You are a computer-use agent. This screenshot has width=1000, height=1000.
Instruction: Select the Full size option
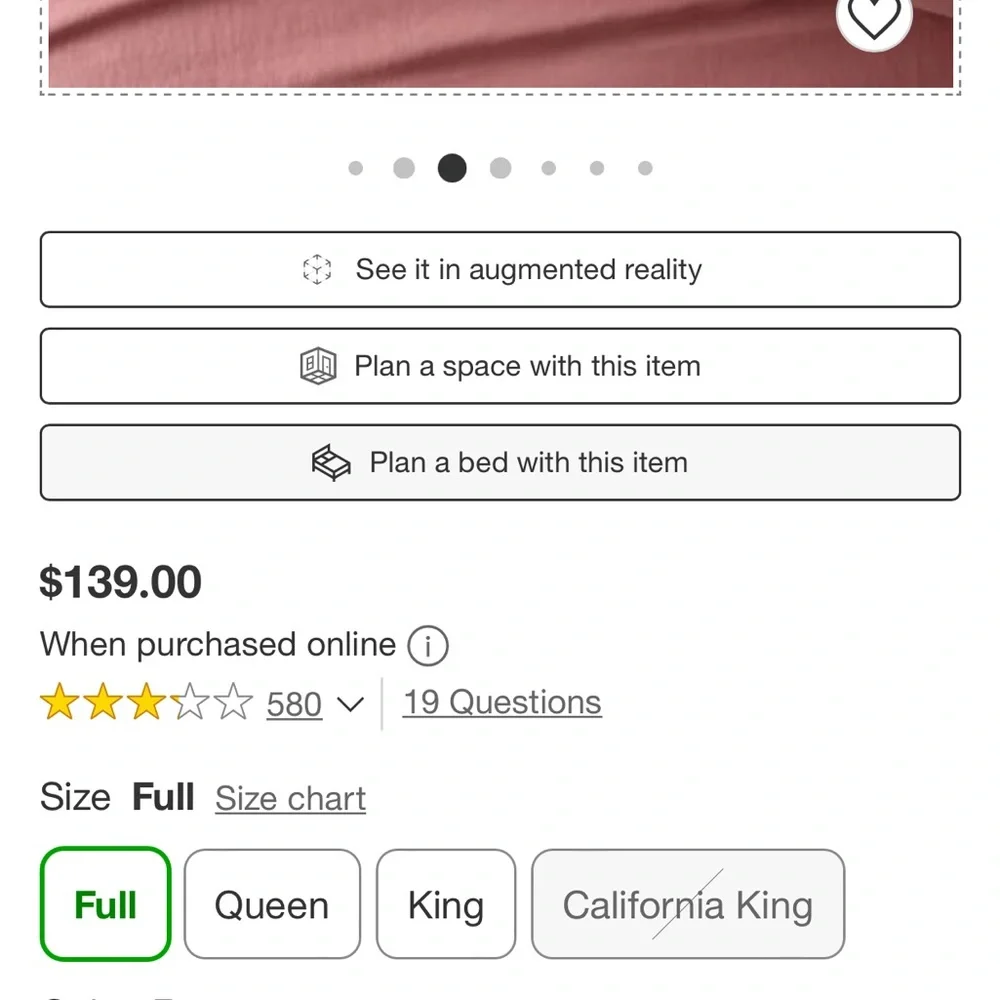[x=104, y=904]
